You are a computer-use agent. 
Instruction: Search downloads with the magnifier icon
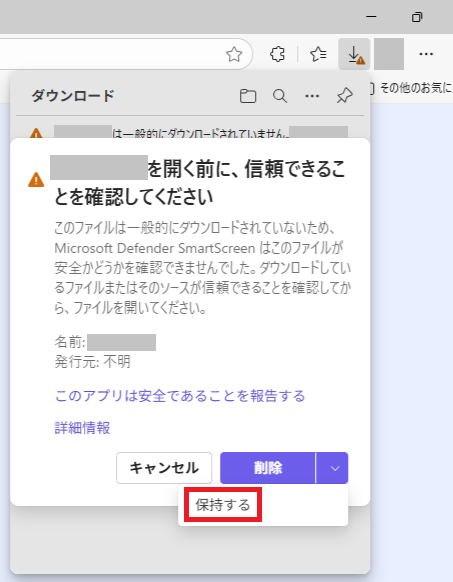tap(280, 96)
